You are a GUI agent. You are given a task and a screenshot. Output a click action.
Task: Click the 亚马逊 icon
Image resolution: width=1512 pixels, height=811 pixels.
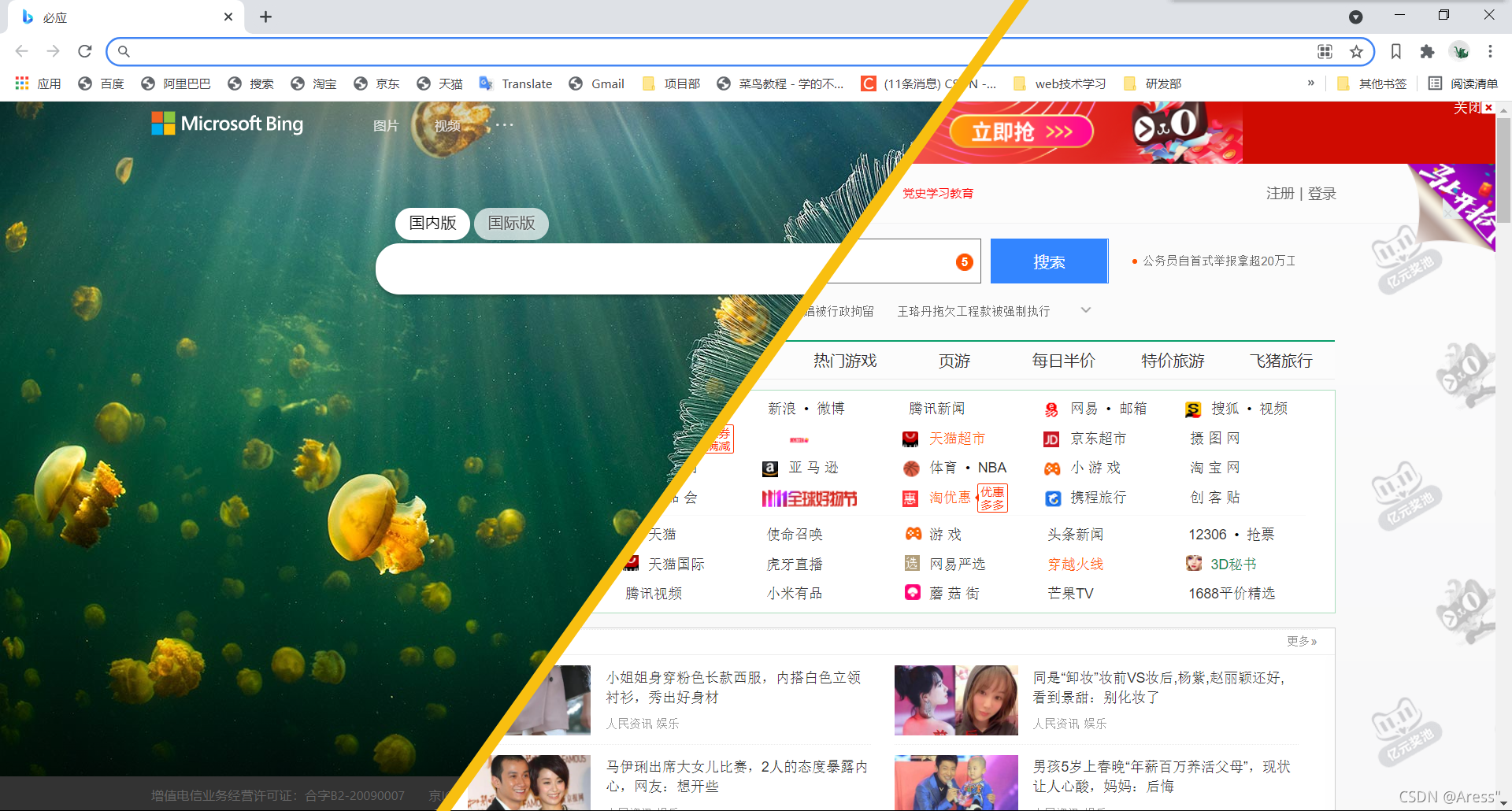click(770, 469)
